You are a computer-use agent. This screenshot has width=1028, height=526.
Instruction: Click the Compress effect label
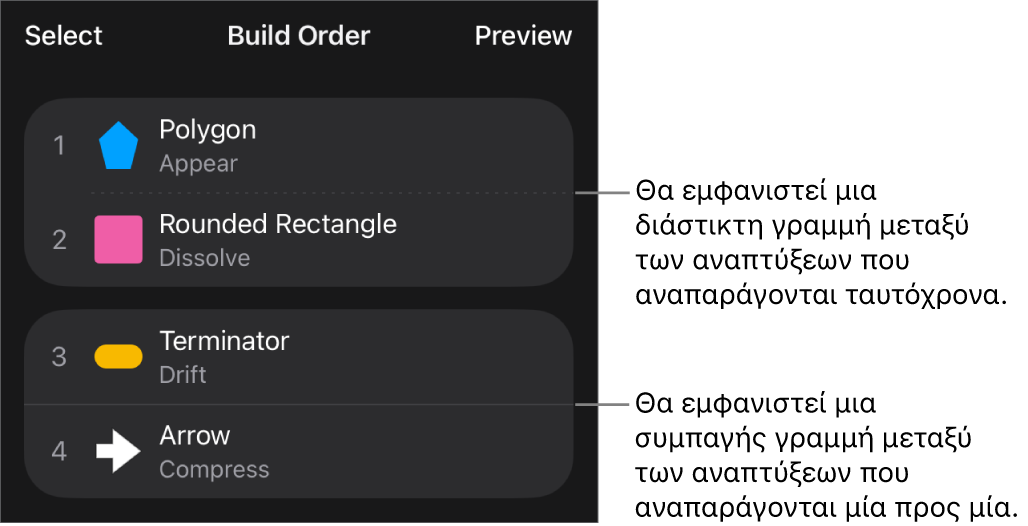tap(214, 469)
